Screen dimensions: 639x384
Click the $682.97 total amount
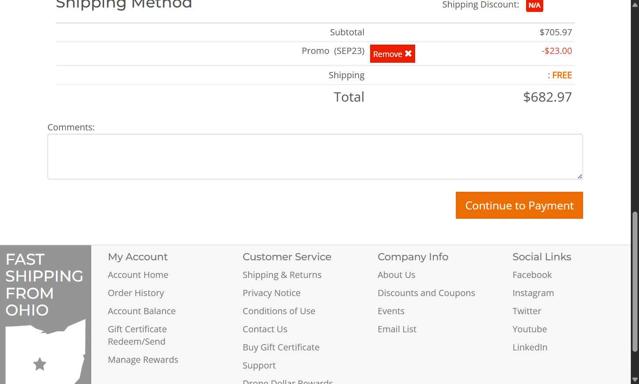click(x=547, y=97)
